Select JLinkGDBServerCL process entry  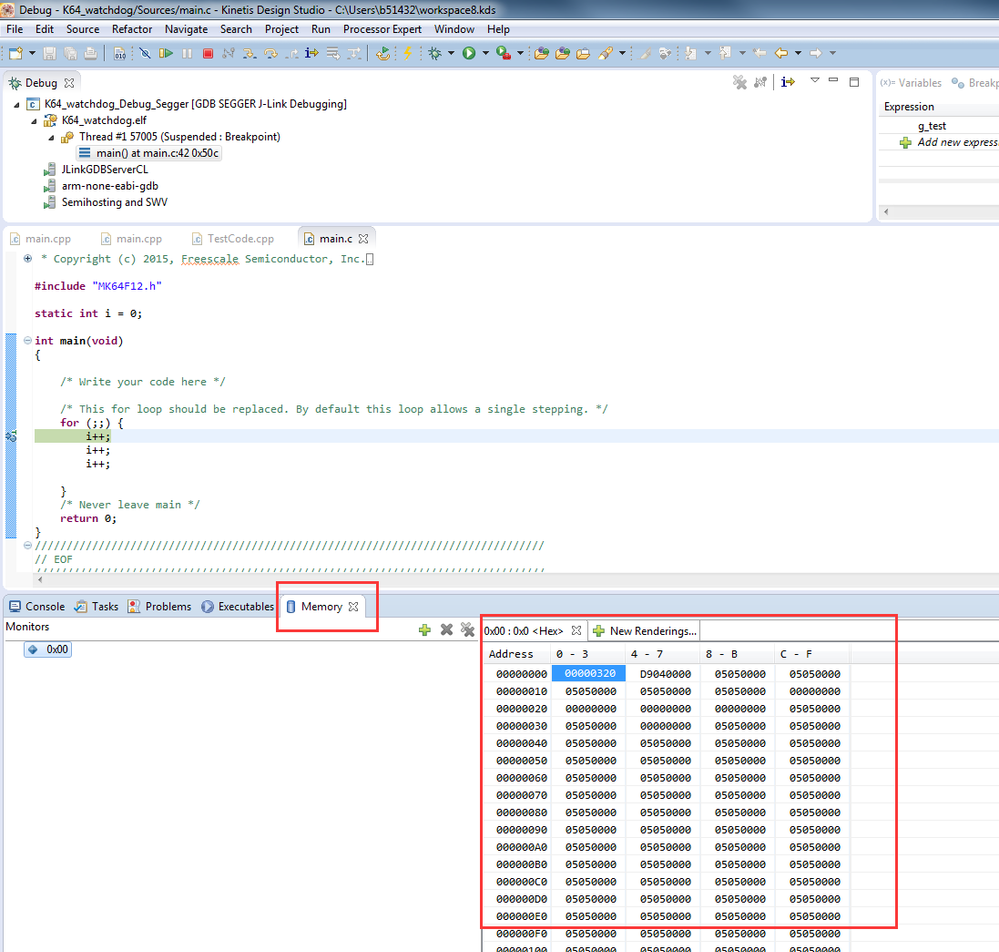pos(97,169)
